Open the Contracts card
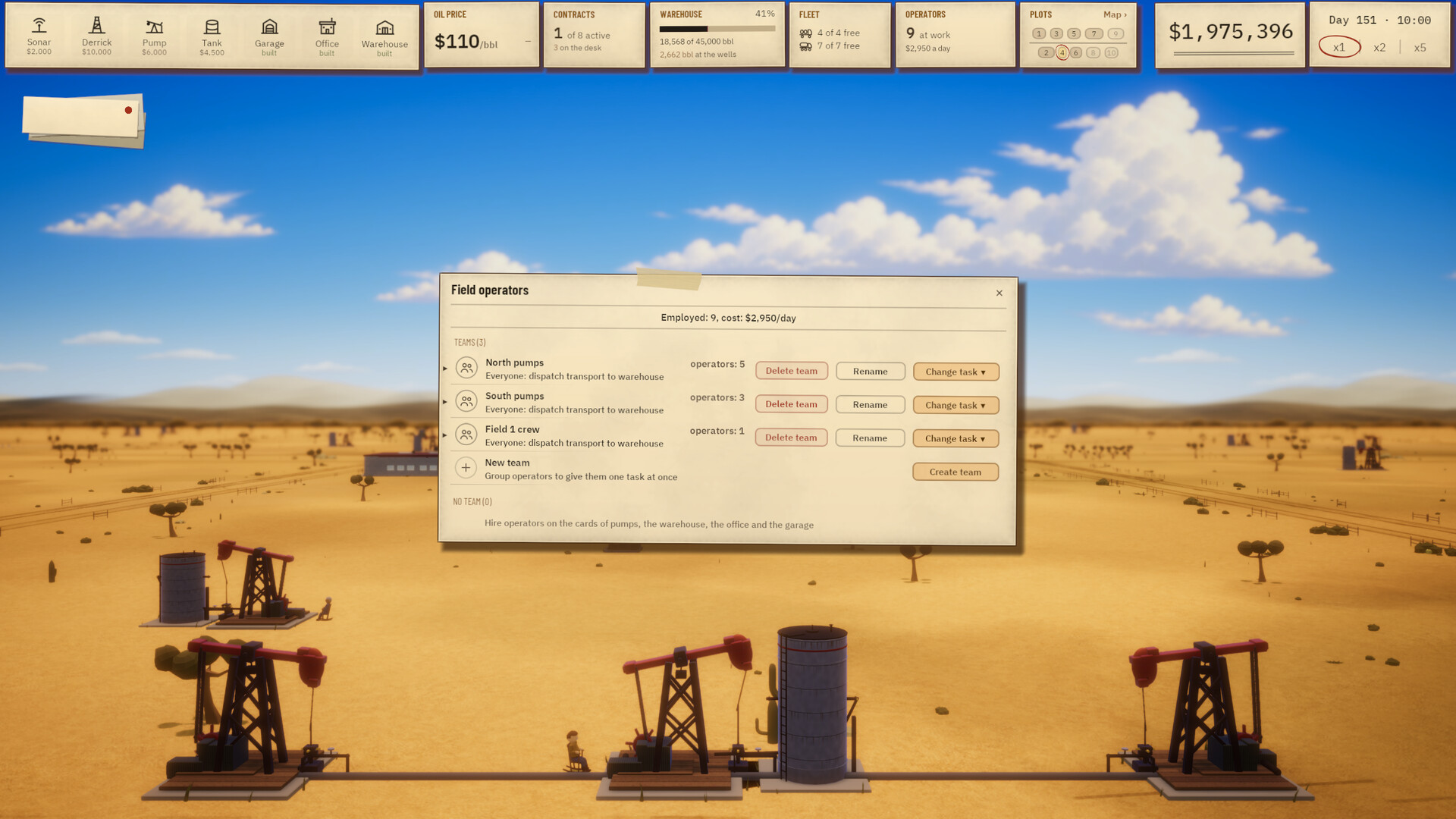 point(594,34)
